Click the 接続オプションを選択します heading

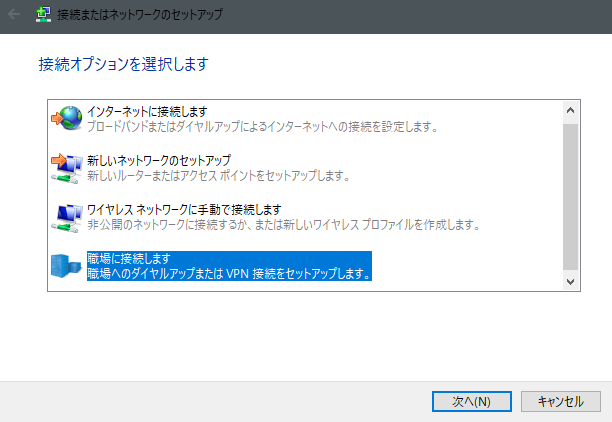[123, 64]
